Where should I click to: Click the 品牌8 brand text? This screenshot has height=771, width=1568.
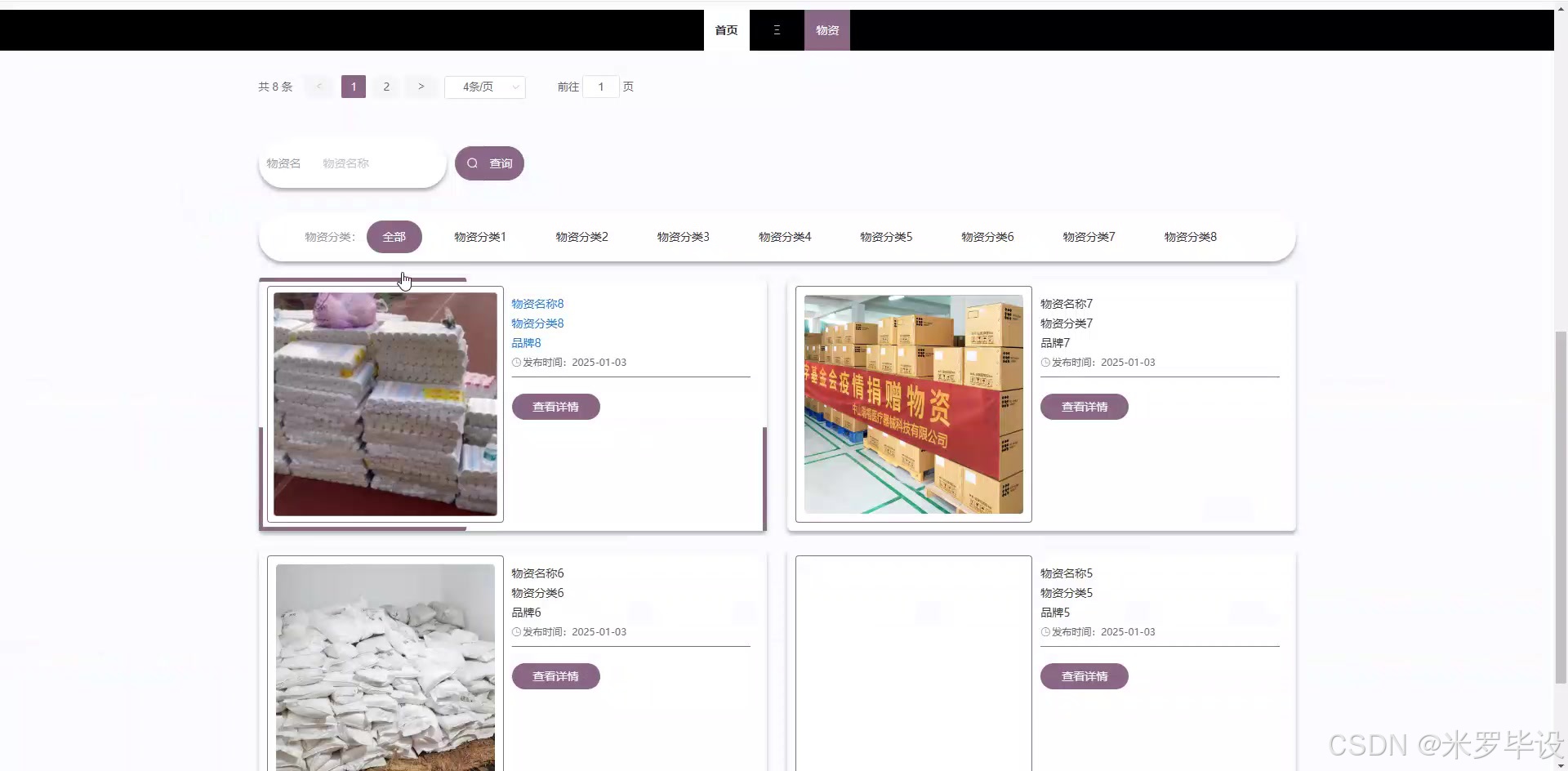coord(526,343)
